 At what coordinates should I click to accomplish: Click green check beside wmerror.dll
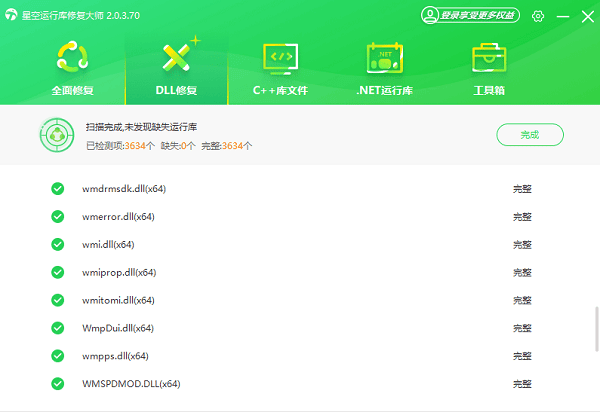[58, 217]
